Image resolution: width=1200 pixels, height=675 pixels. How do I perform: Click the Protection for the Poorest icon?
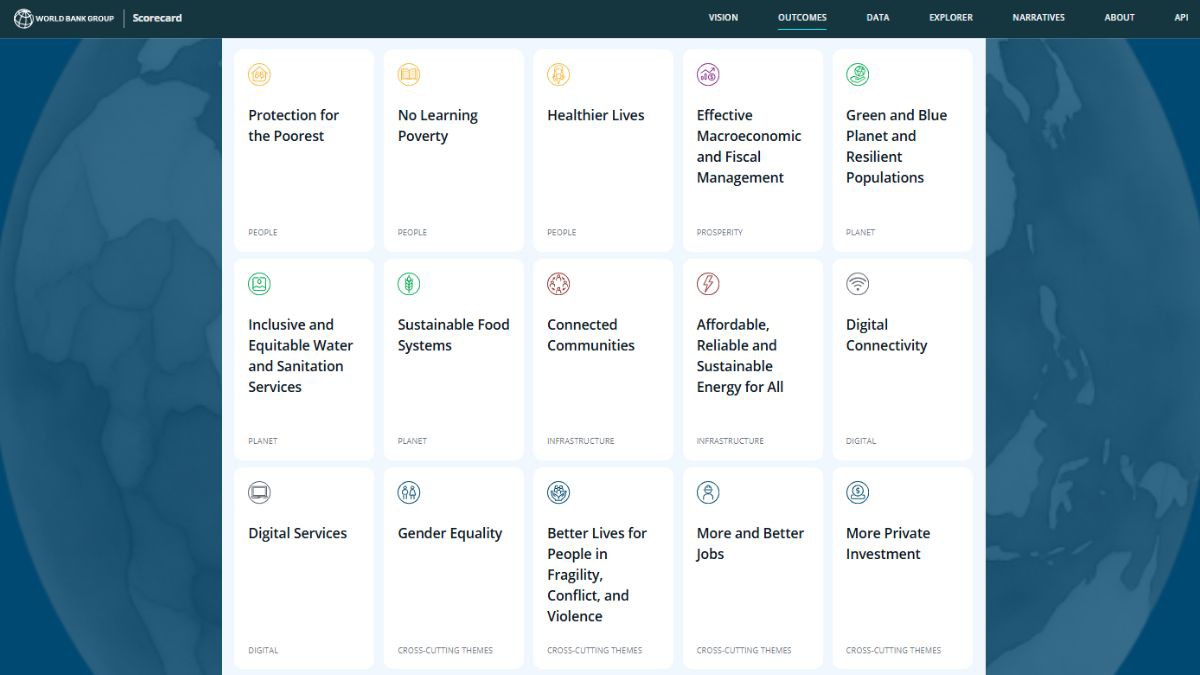click(260, 75)
